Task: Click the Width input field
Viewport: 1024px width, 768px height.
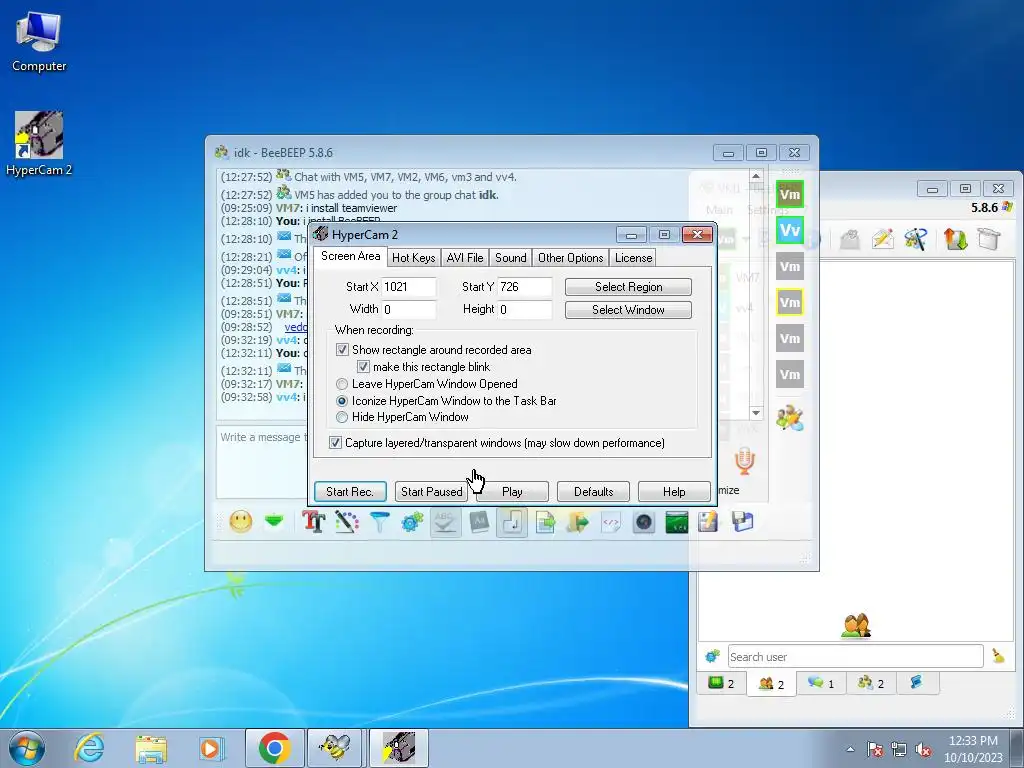Action: tap(409, 310)
